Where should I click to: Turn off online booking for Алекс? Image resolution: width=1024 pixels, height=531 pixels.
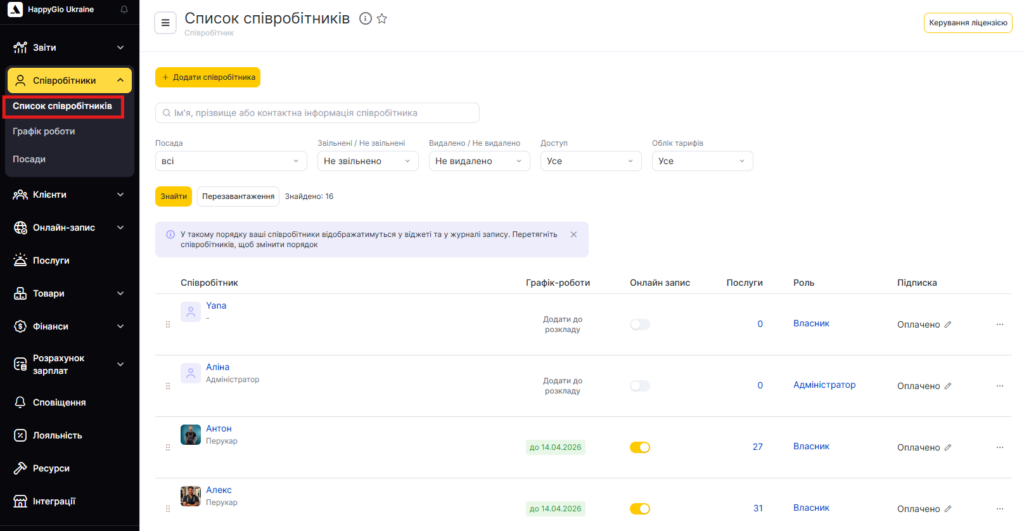coord(640,508)
